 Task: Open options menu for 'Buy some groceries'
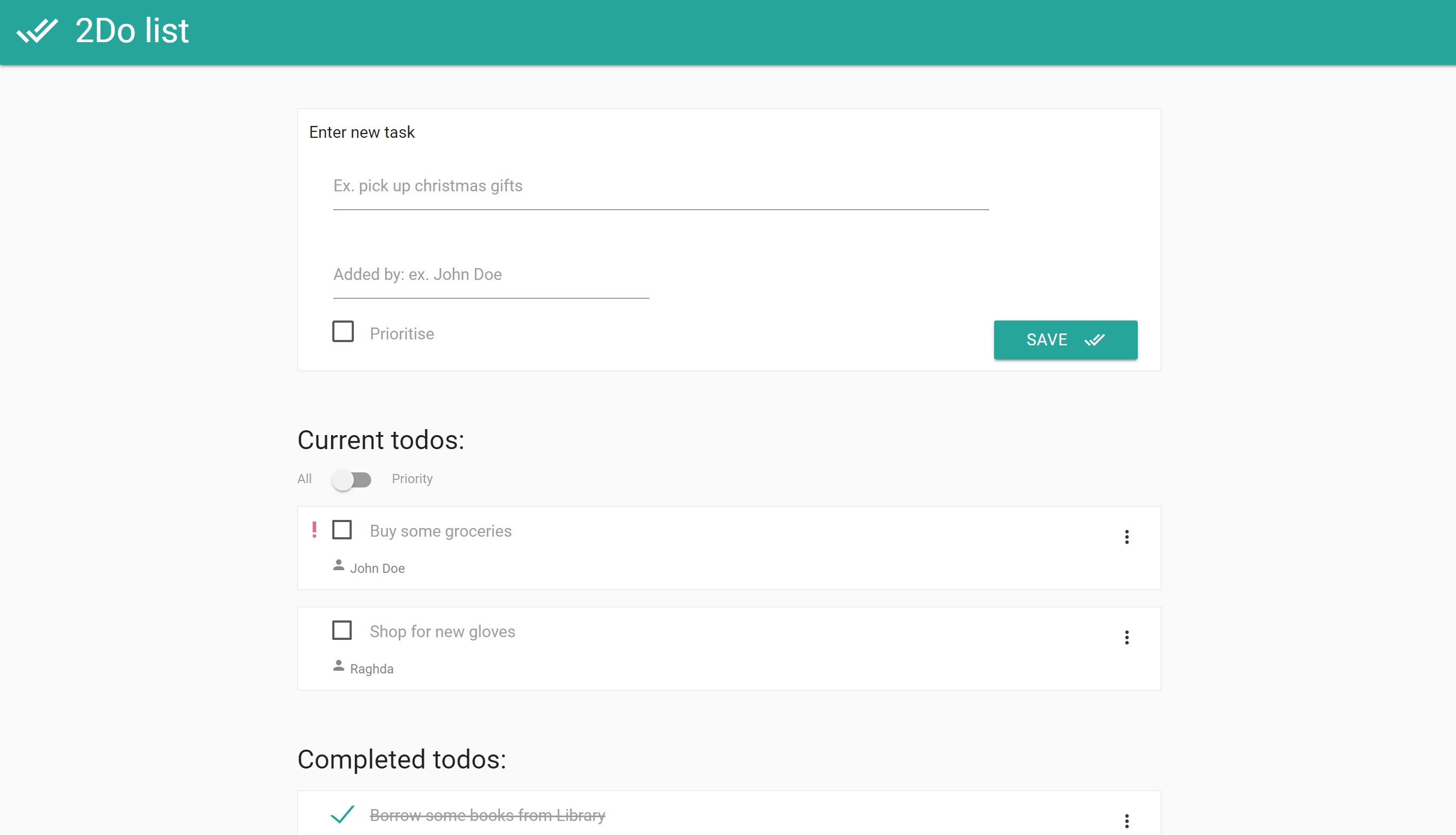pos(1126,537)
